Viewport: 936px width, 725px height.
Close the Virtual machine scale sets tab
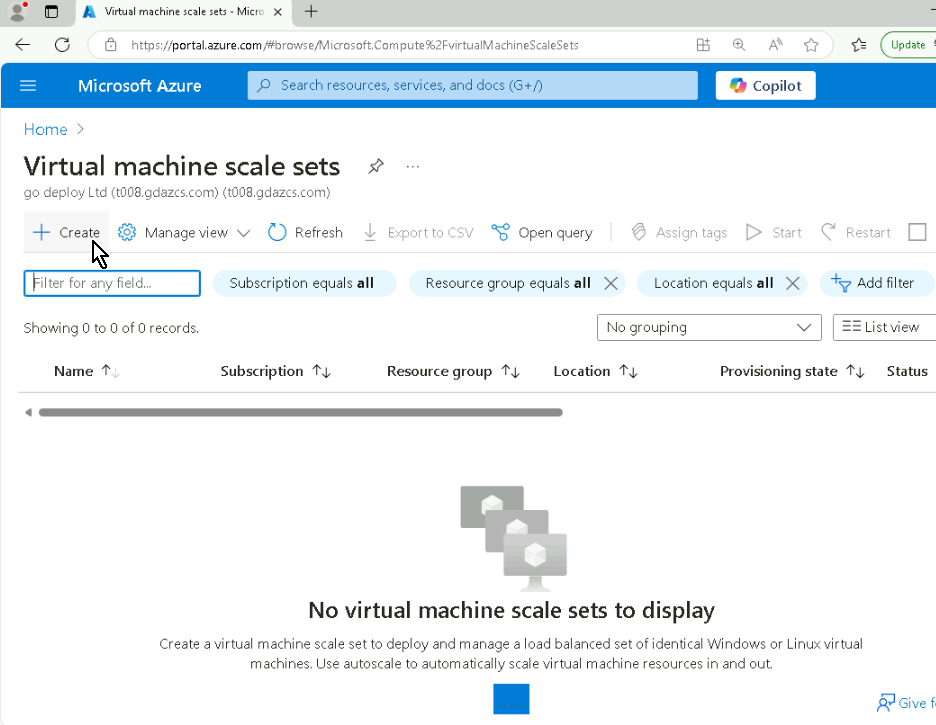coord(278,12)
